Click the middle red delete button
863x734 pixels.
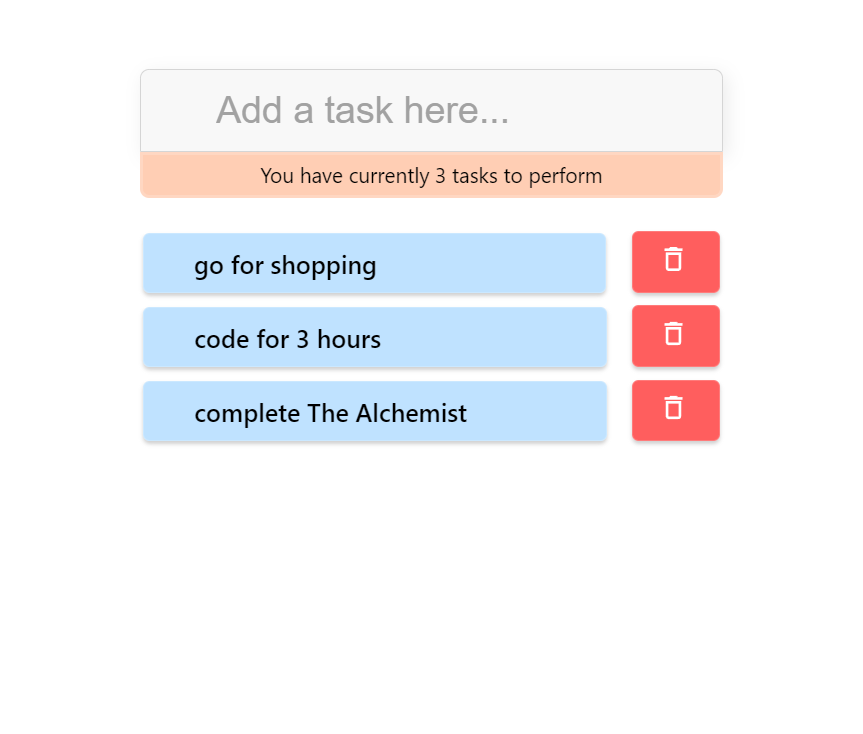(675, 336)
